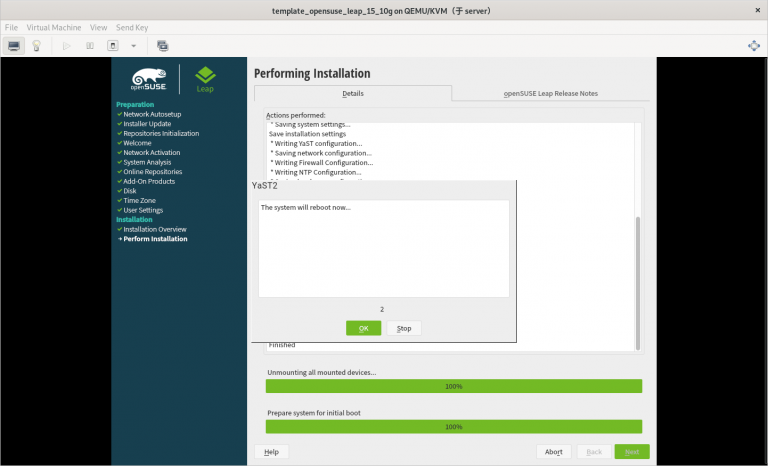This screenshot has height=466, width=768.
Task: Open the manage VM snapshots icon
Action: click(163, 46)
